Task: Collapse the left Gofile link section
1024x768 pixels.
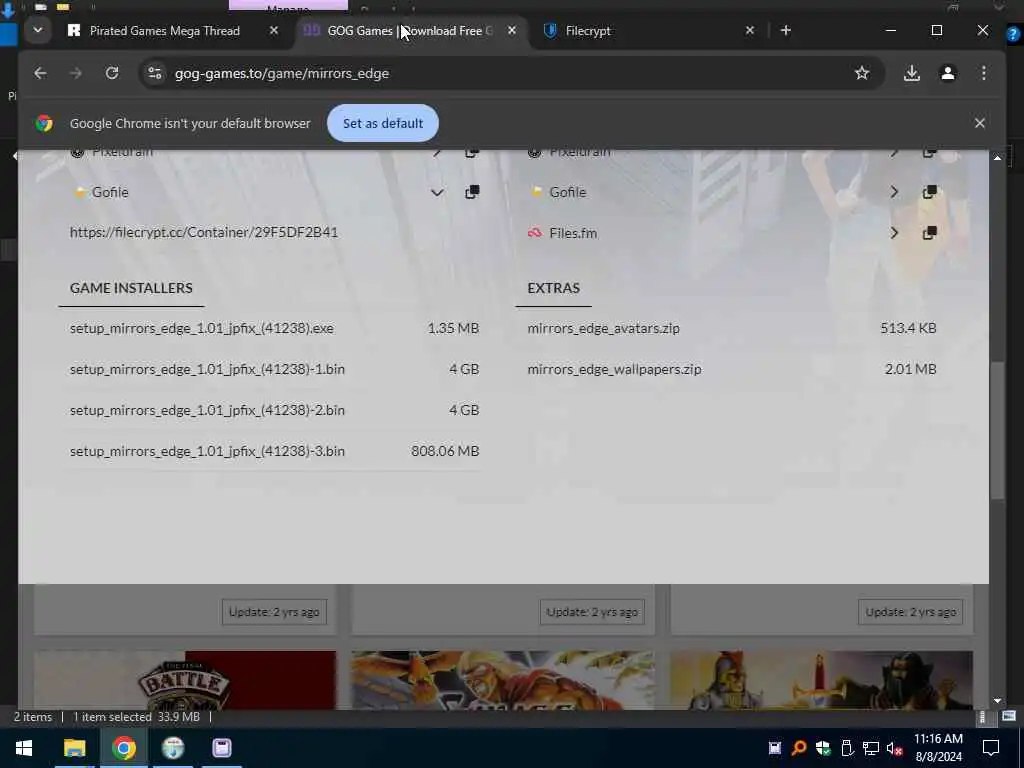Action: coord(437,192)
